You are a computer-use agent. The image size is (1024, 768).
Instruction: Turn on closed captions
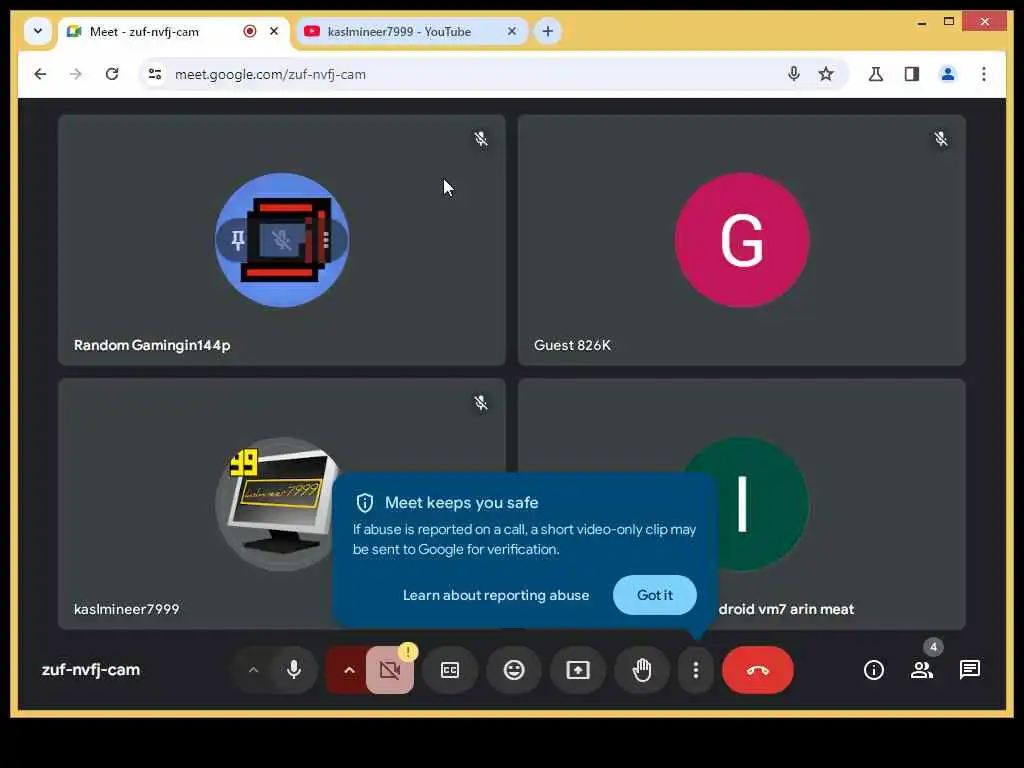tap(450, 669)
